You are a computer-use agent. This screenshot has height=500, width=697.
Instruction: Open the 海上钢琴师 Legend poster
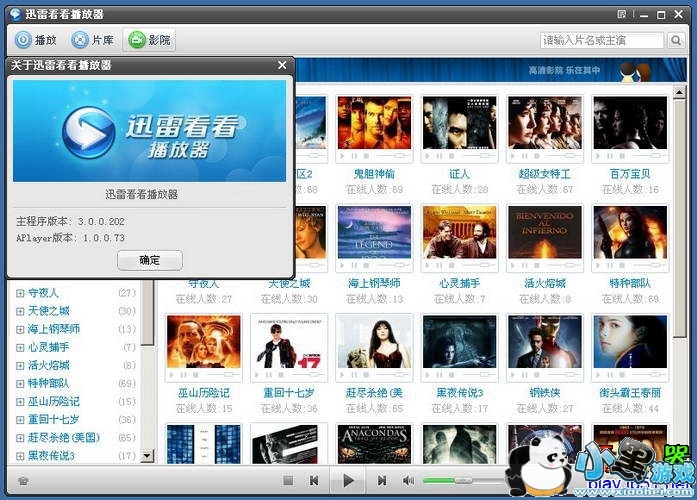click(x=374, y=232)
